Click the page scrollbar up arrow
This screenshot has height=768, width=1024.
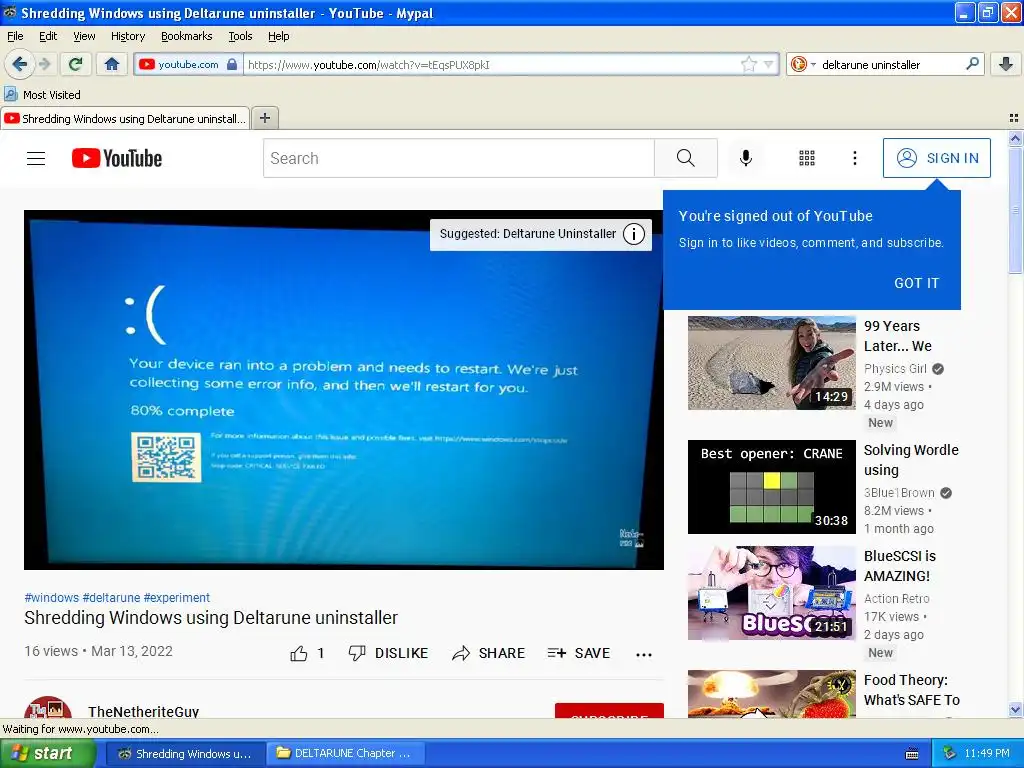1015,138
